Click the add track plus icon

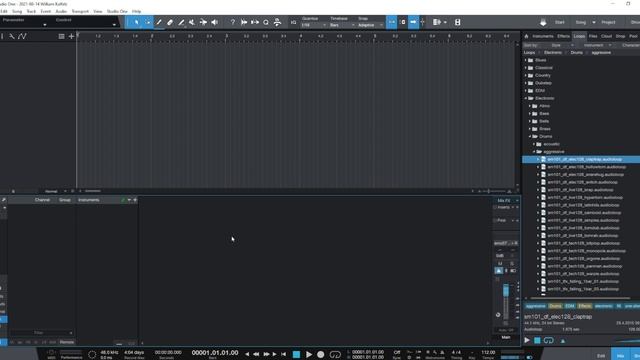pos(71,36)
